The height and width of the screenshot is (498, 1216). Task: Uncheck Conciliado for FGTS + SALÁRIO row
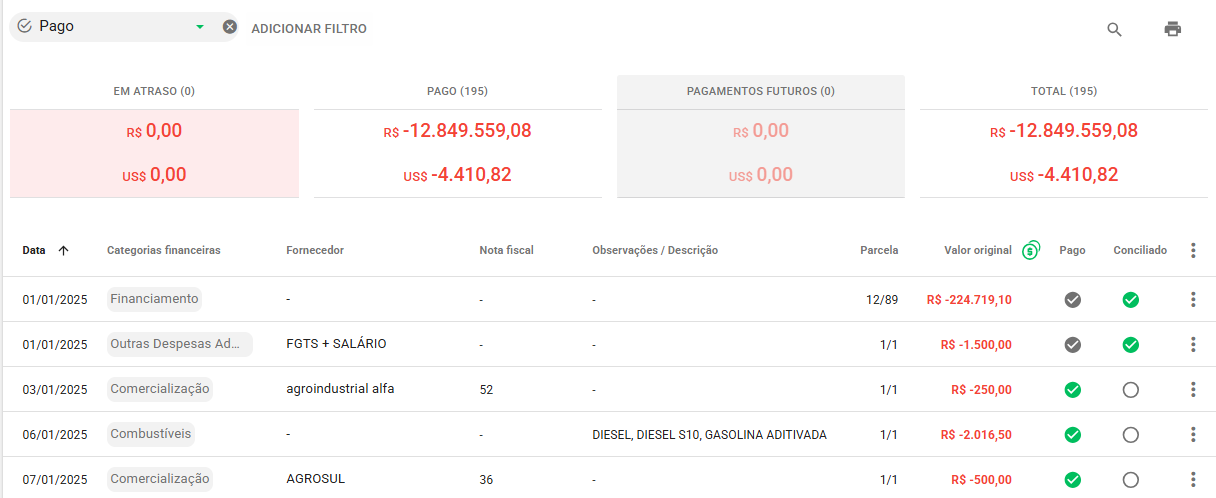[1131, 344]
